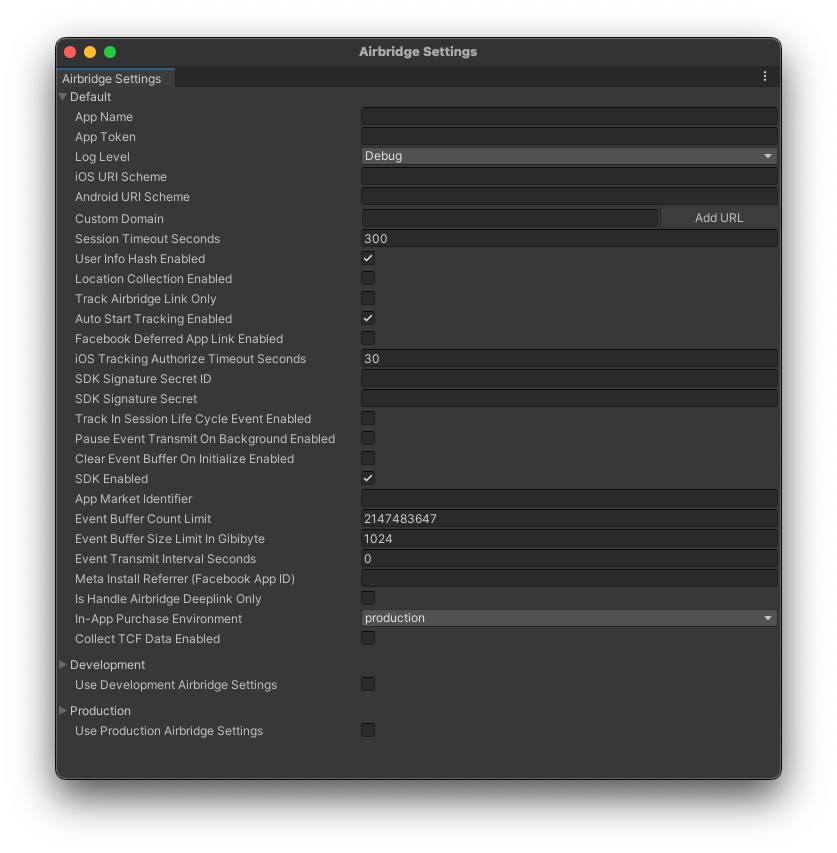Viewport: 837px width, 853px height.
Task: Disable Auto Start Tracking Enabled
Action: point(368,318)
